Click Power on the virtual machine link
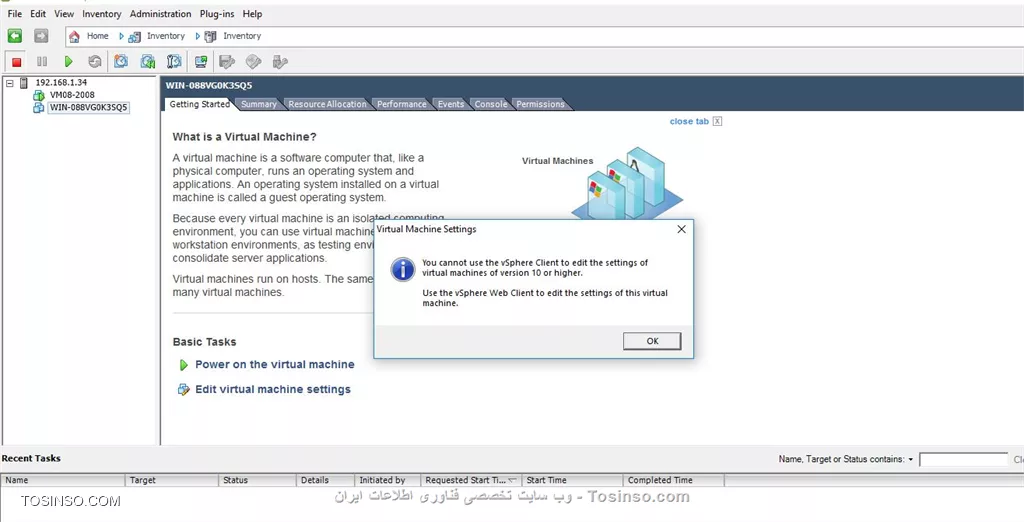1024x522 pixels. [x=275, y=365]
